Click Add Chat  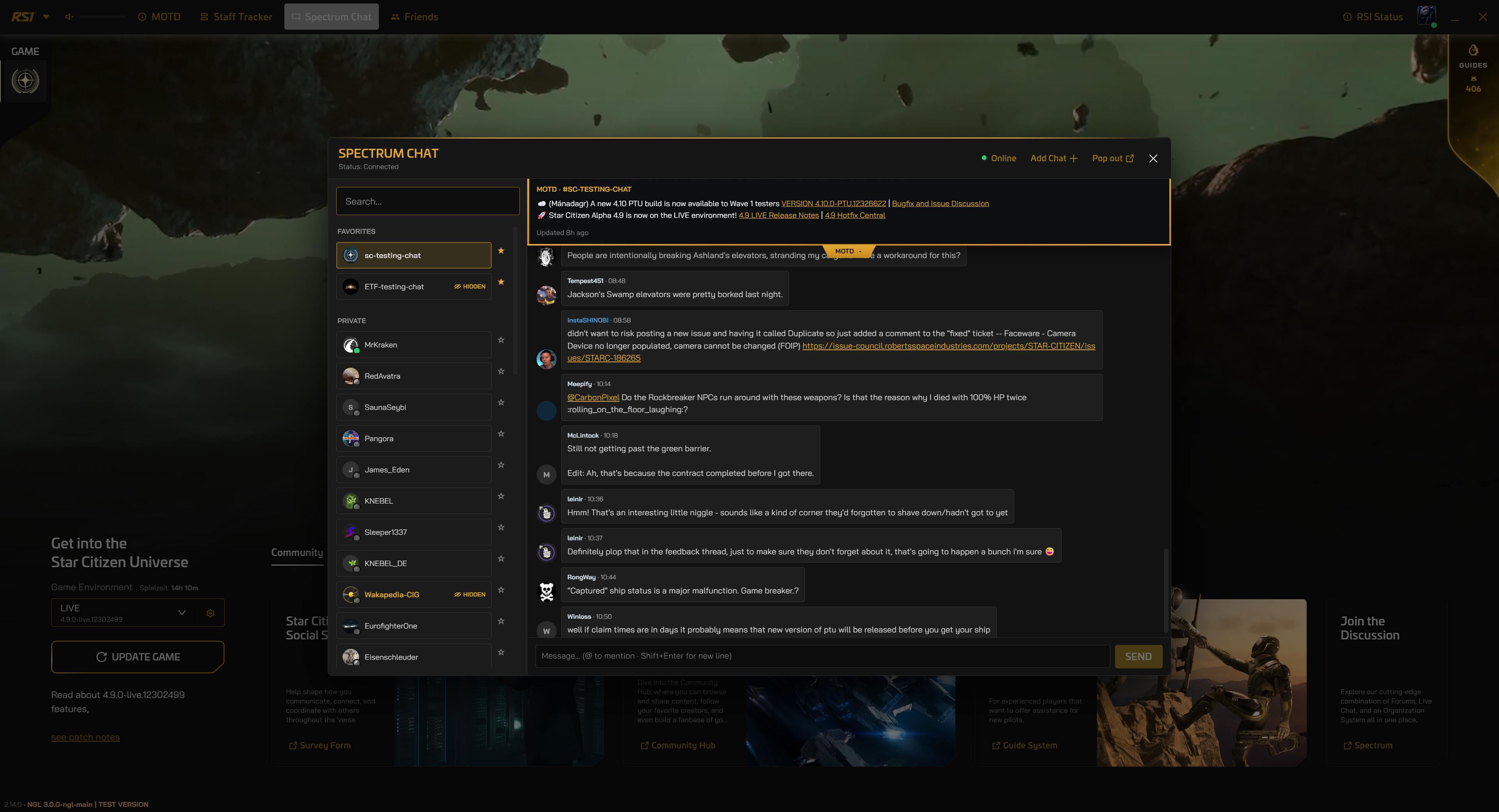coord(1054,158)
